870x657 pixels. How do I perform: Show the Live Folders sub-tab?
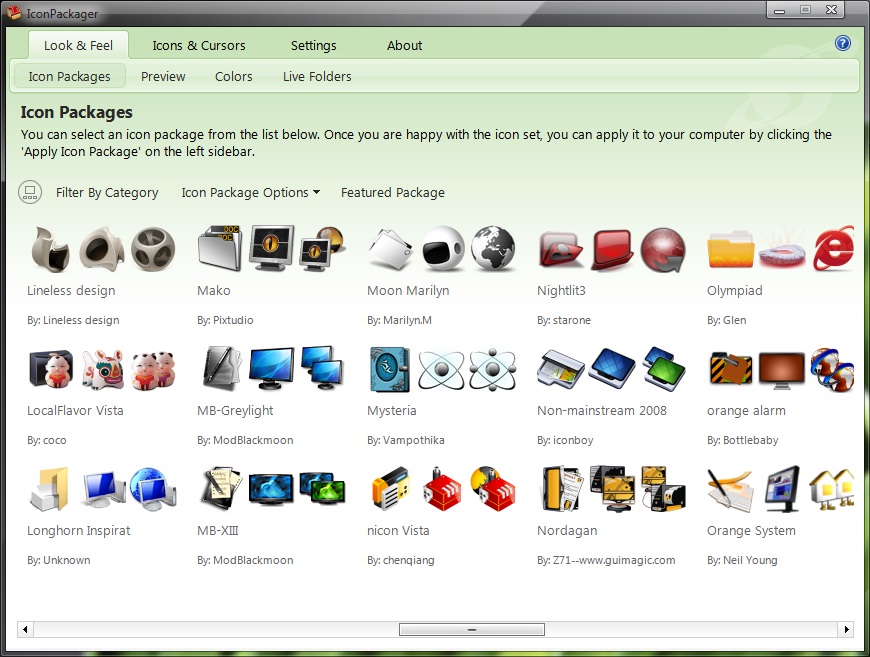click(x=317, y=77)
